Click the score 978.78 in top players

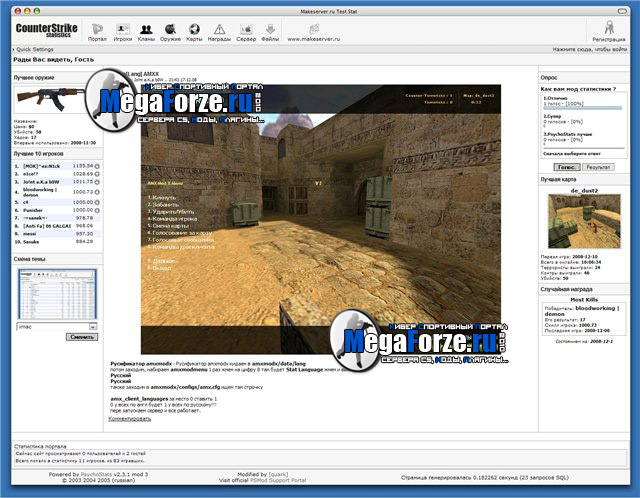point(84,218)
